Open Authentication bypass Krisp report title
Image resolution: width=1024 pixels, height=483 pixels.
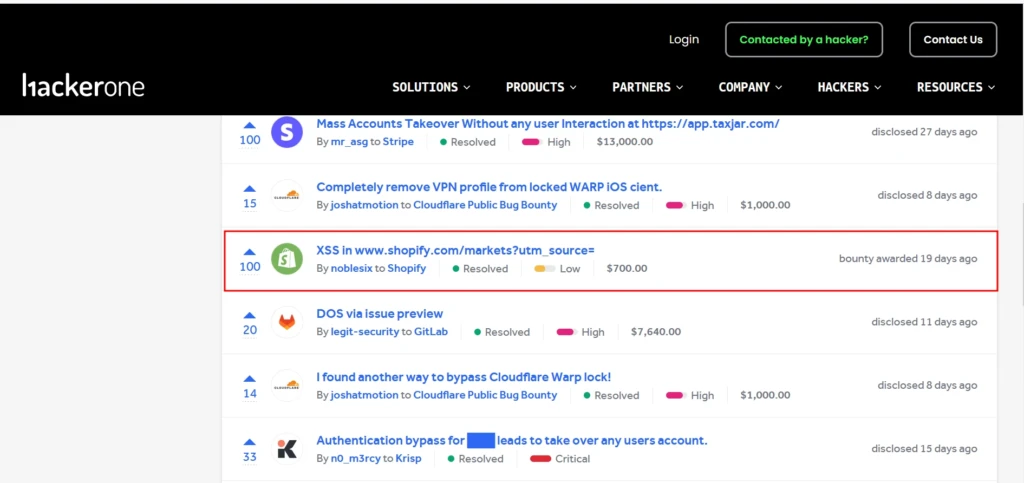click(x=512, y=441)
